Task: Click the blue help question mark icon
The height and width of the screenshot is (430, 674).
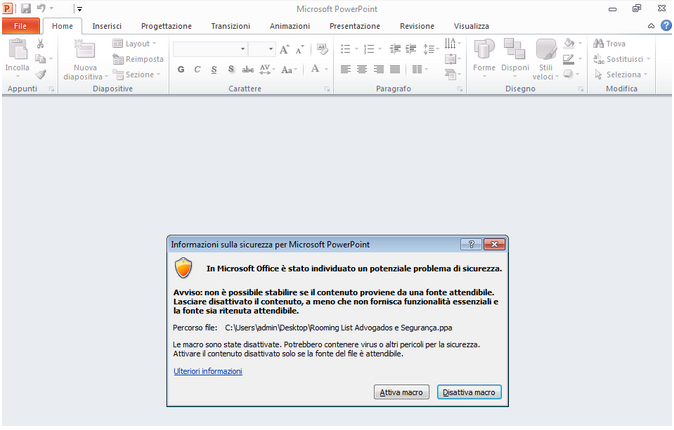Action: pos(666,26)
